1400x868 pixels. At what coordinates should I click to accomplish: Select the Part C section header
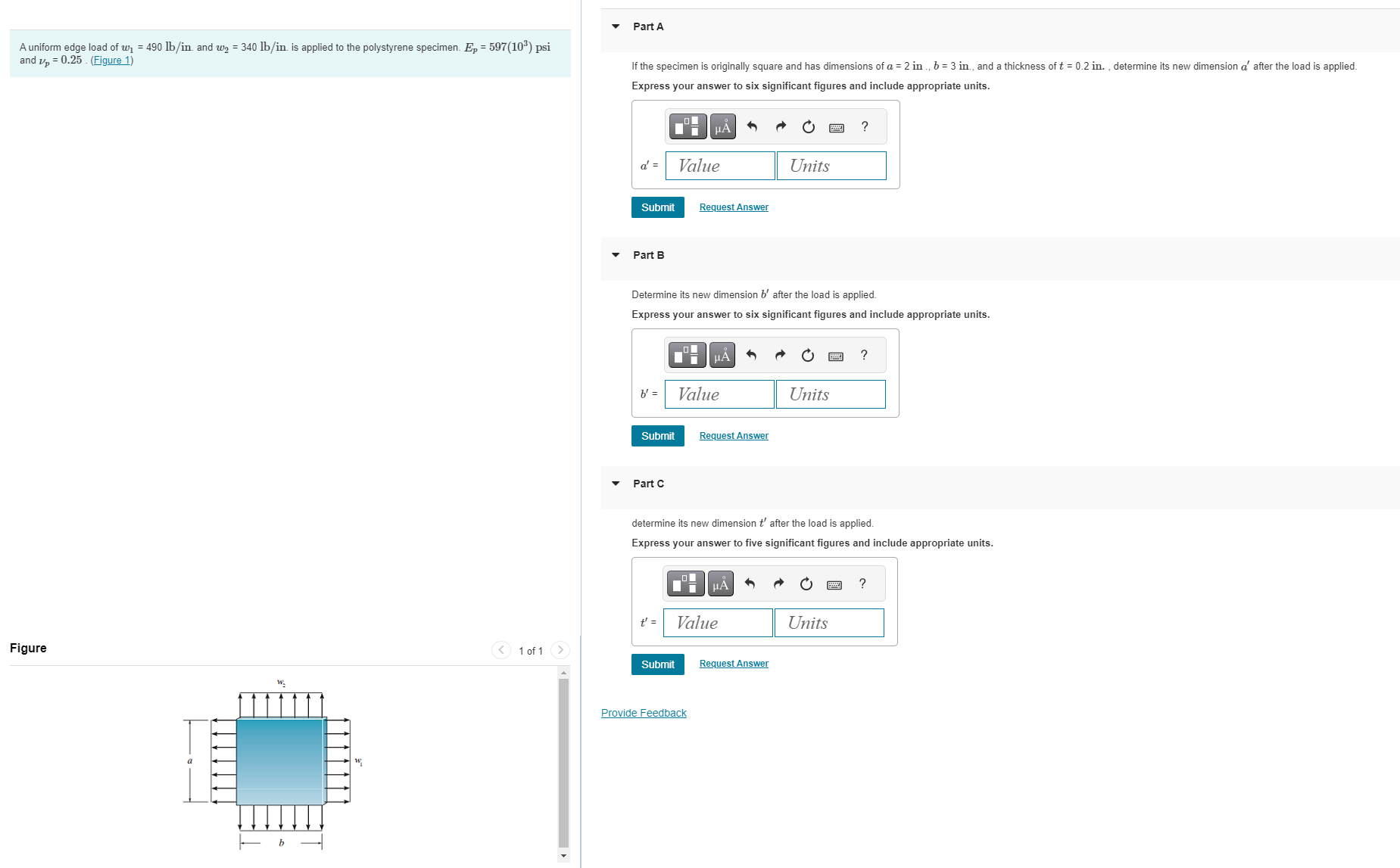647,484
